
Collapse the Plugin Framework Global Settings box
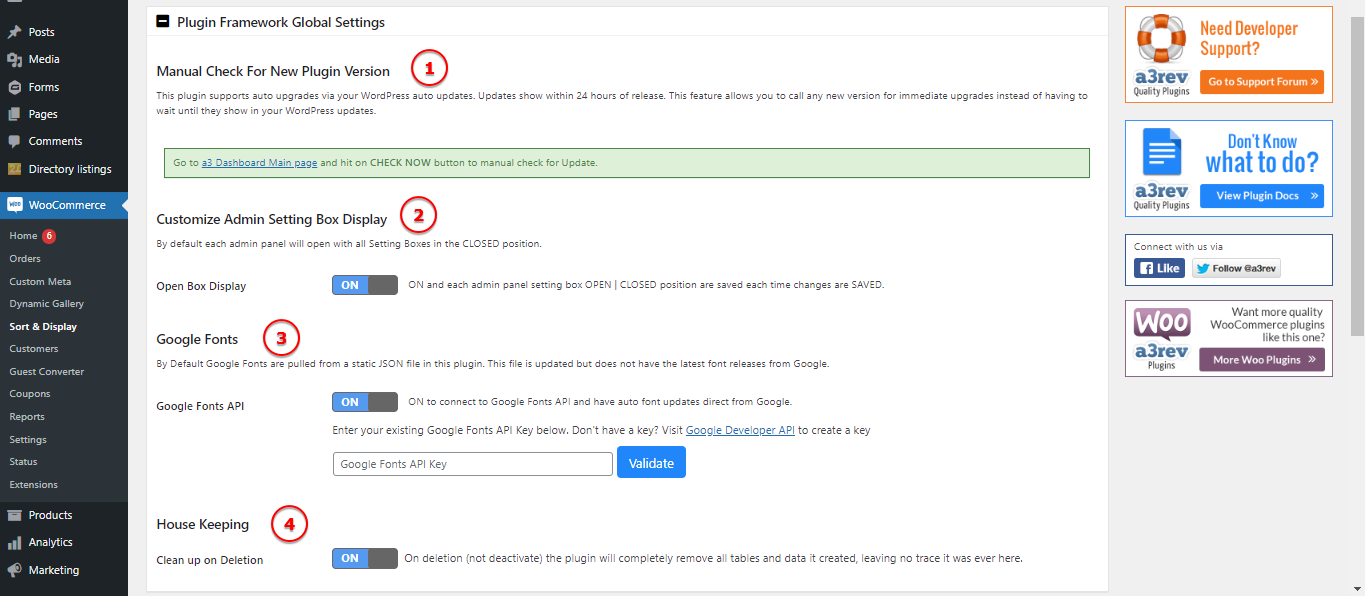click(163, 21)
